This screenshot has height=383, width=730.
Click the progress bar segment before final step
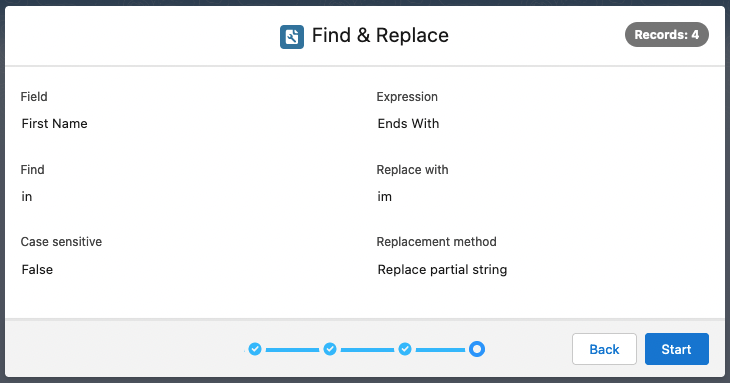[x=440, y=349]
